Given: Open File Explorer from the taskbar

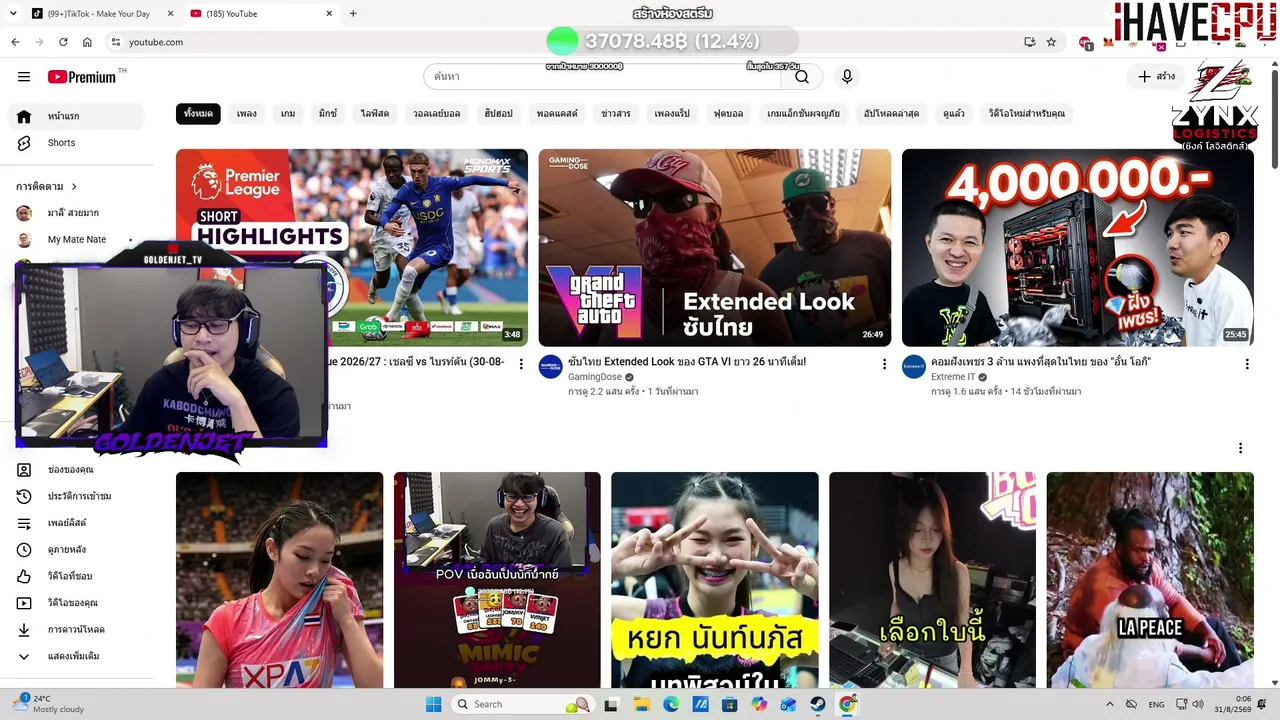Looking at the screenshot, I should point(642,704).
